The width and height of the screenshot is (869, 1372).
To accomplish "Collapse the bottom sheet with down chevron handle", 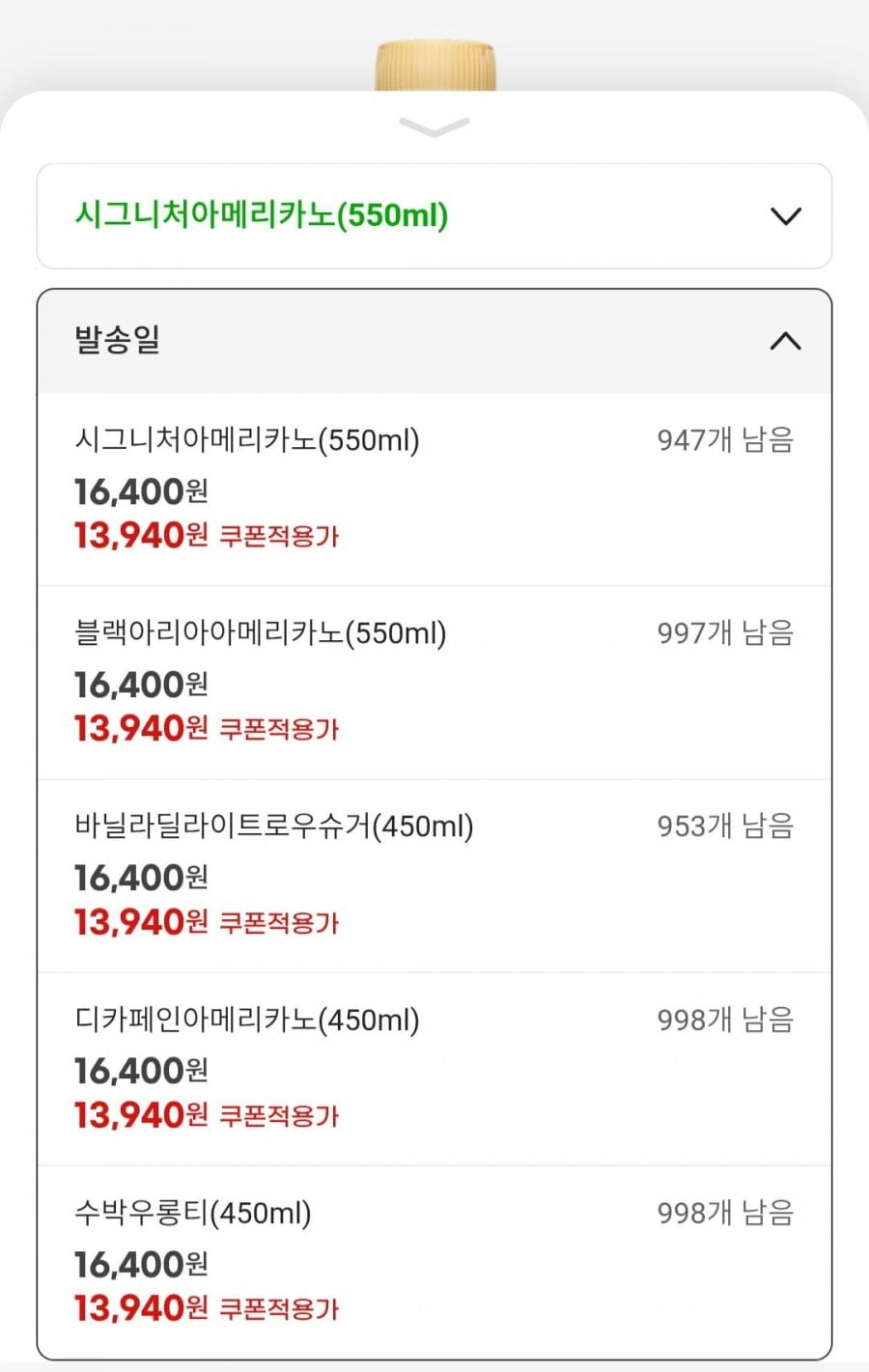I will coord(434,127).
